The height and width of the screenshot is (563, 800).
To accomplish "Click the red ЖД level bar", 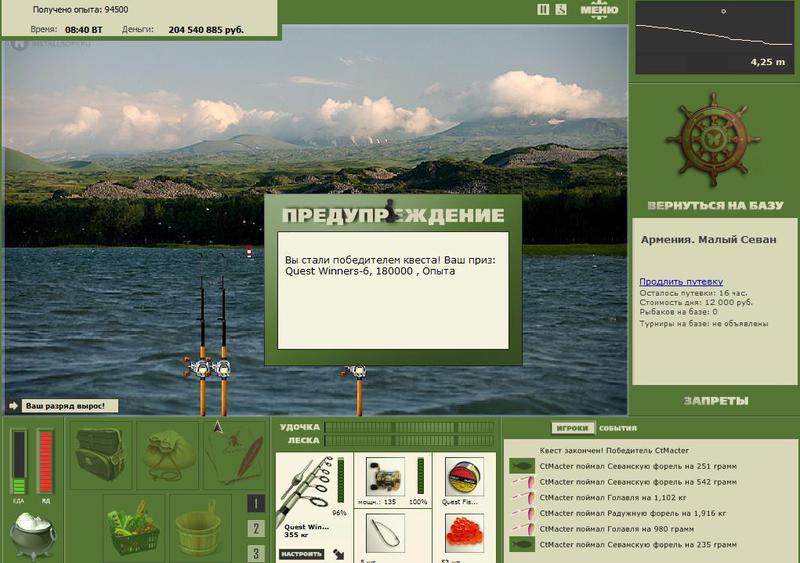I will click(45, 462).
